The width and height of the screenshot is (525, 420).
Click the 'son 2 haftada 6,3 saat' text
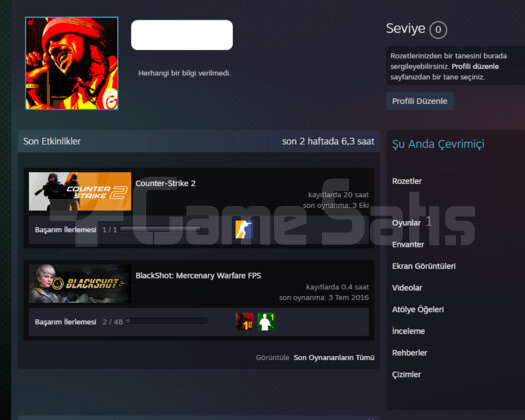tap(328, 141)
